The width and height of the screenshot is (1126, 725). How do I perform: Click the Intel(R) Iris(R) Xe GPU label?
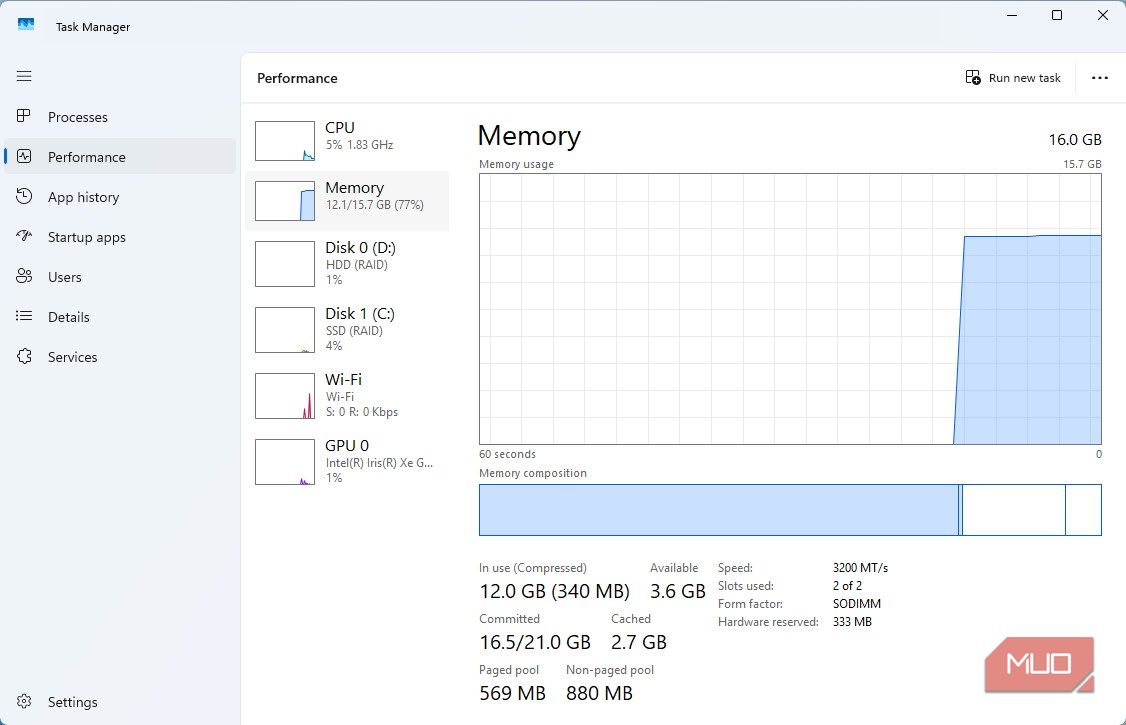pos(379,462)
